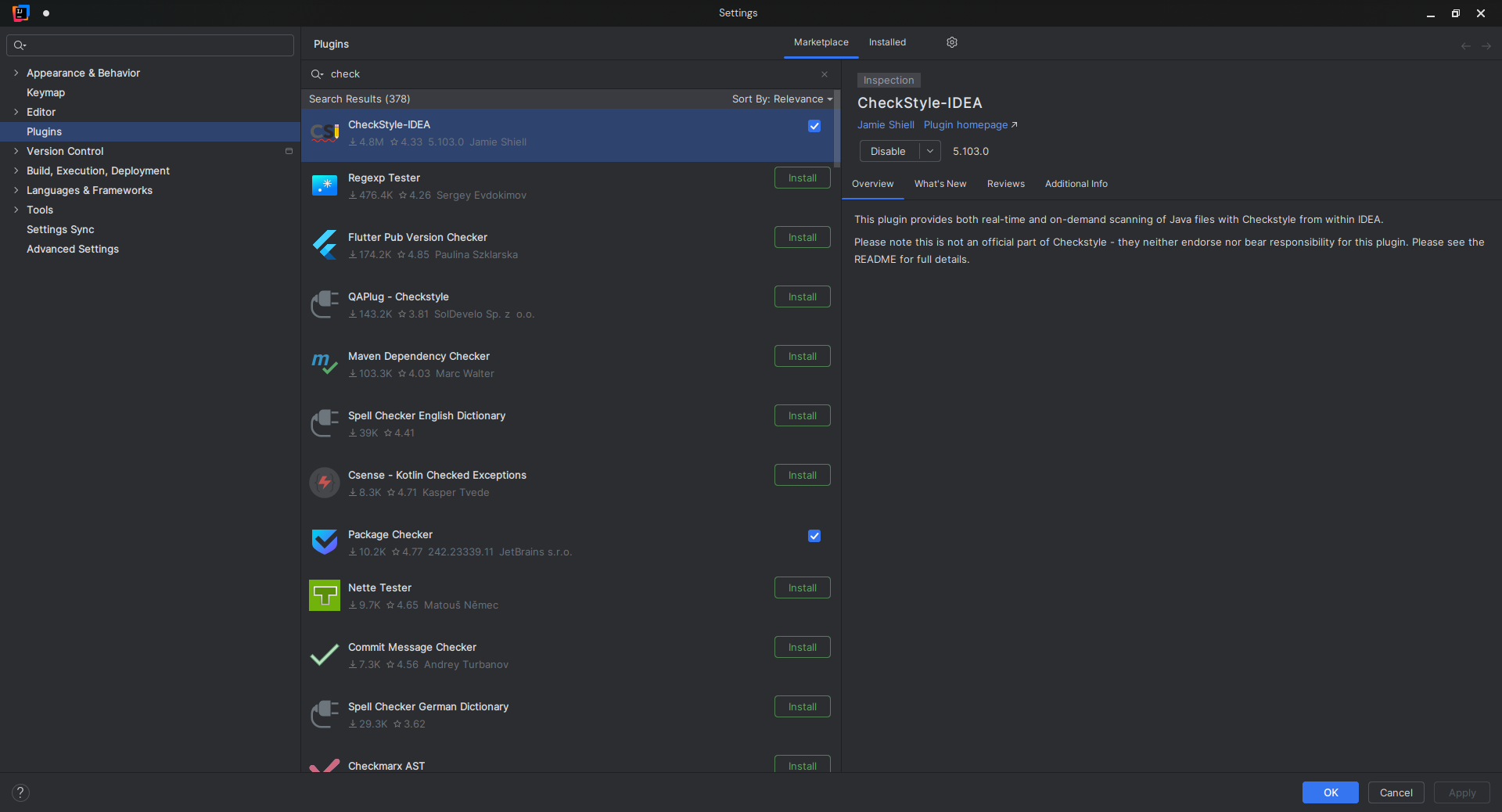This screenshot has height=812, width=1502.
Task: Install Maven Dependency Checker
Action: point(803,356)
